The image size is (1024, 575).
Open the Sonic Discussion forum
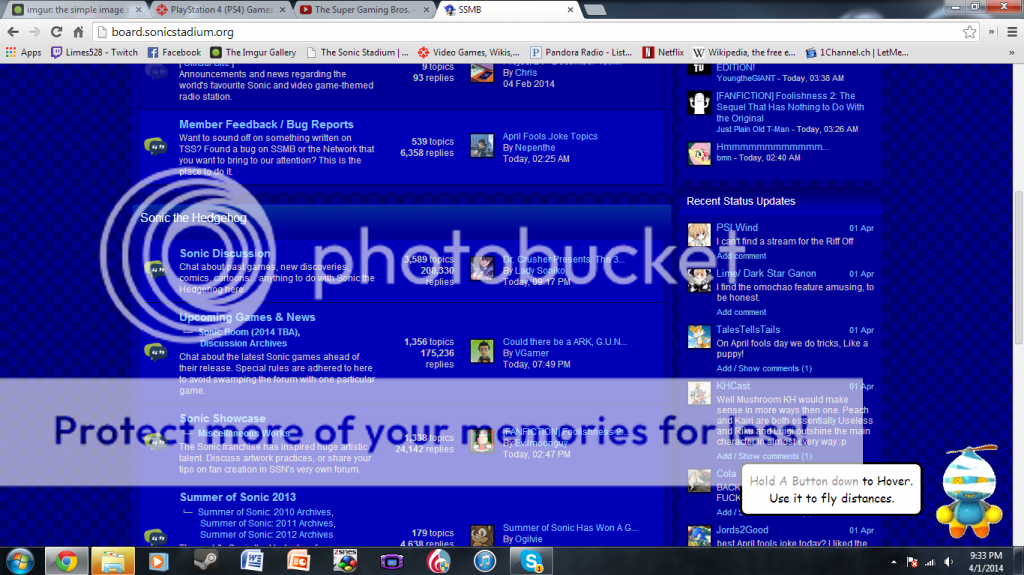(x=225, y=253)
